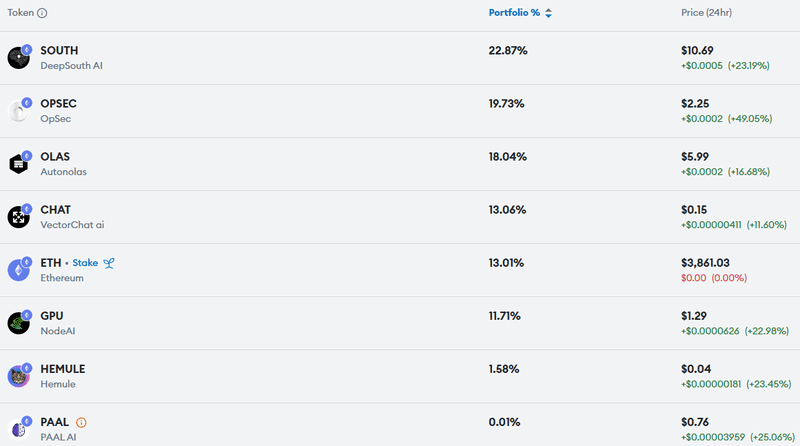Viewport: 800px width, 446px height.
Task: Open the Stake link for ETH
Action: [x=85, y=263]
